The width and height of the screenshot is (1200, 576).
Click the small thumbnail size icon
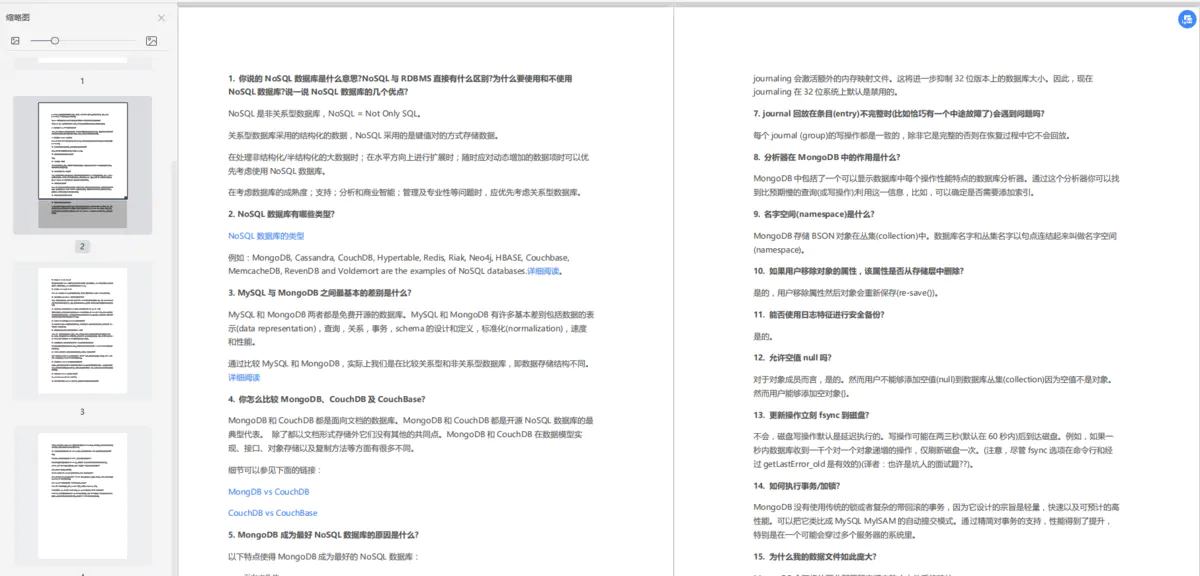click(x=15, y=41)
